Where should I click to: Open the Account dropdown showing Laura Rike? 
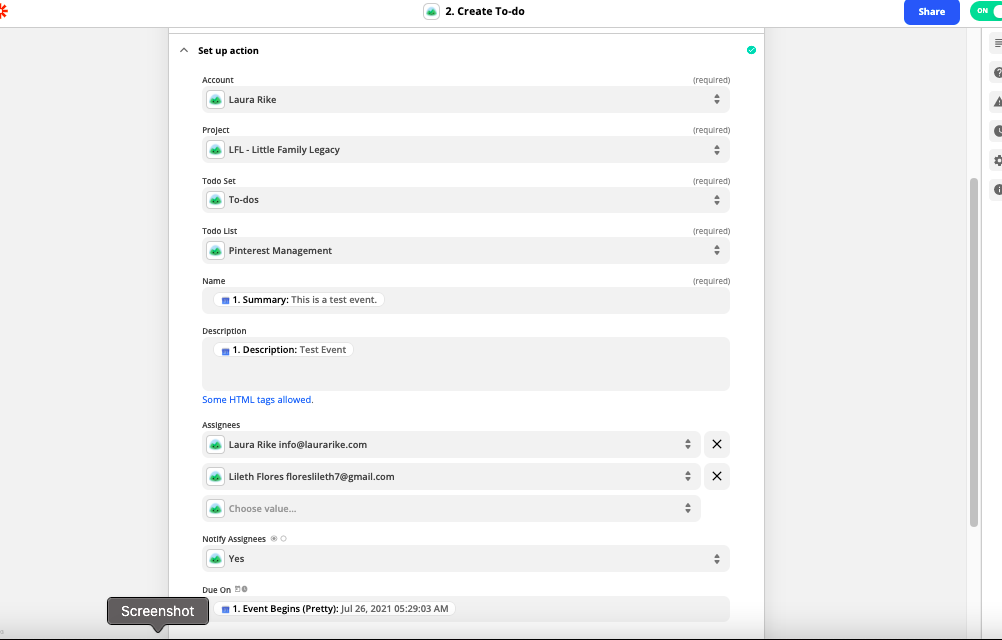tap(466, 100)
